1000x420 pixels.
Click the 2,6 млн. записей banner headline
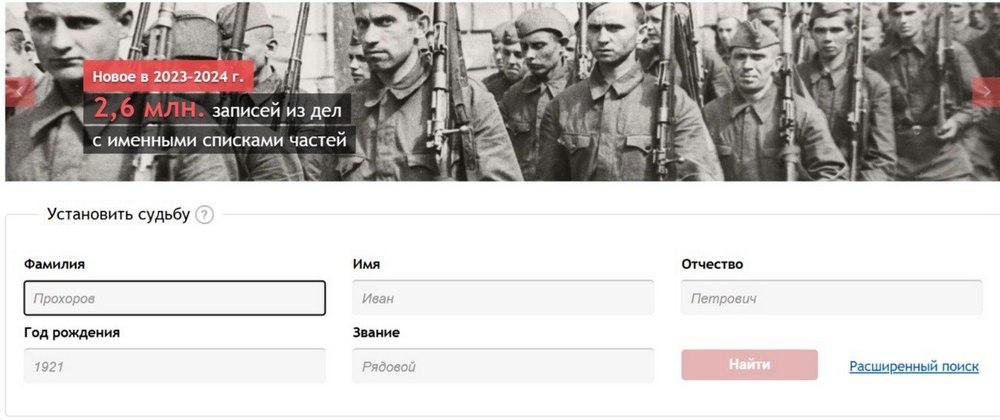(217, 108)
